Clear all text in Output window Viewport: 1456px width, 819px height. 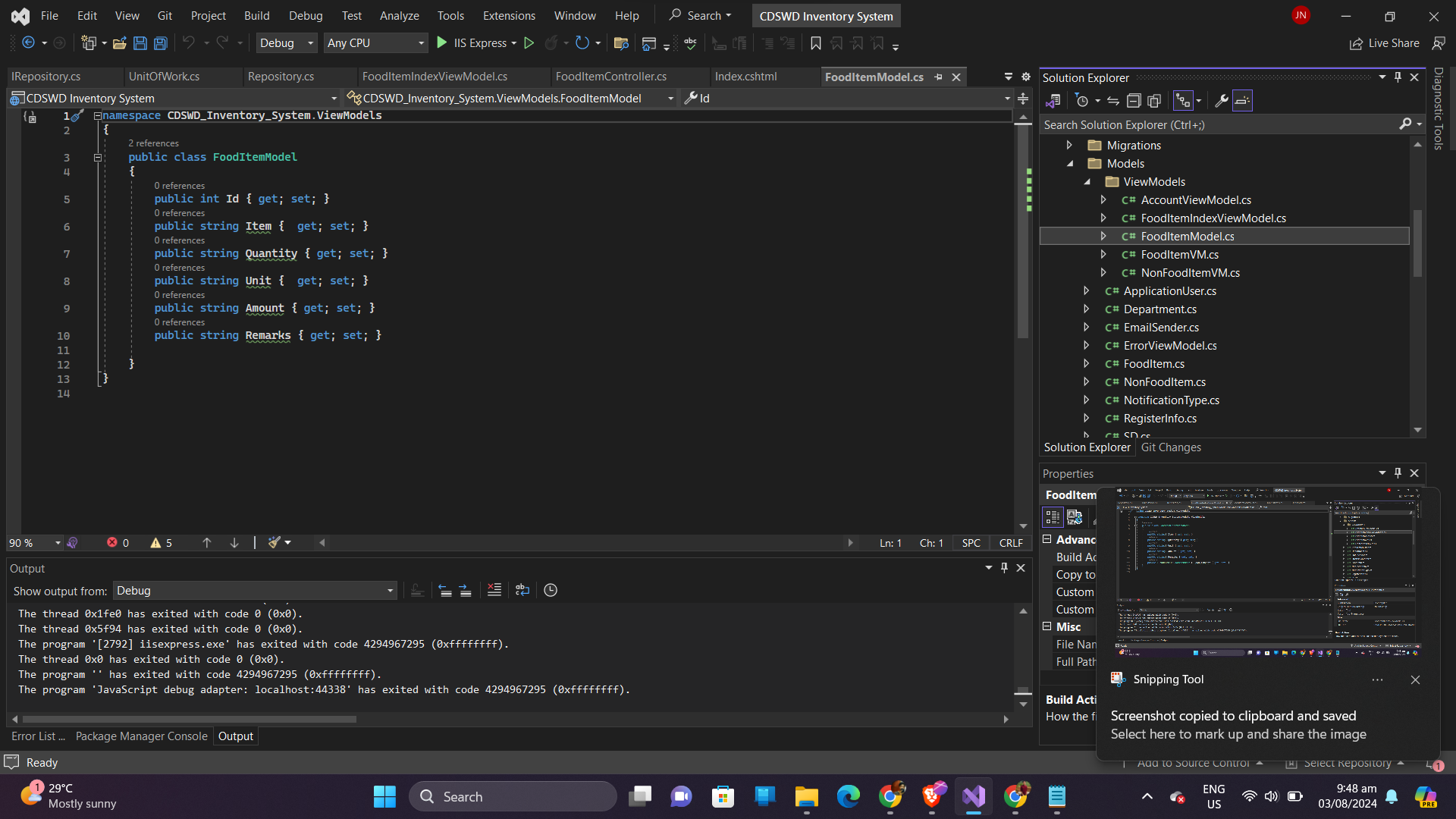click(x=494, y=590)
